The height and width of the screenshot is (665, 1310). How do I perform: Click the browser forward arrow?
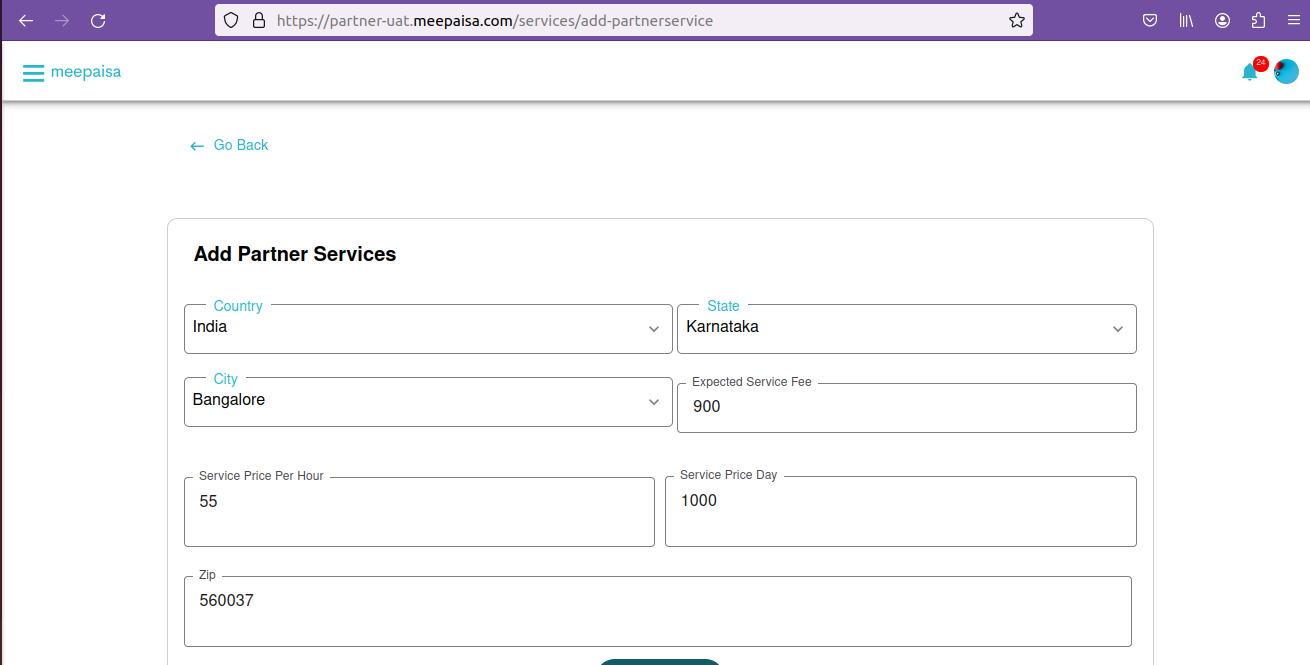[62, 20]
